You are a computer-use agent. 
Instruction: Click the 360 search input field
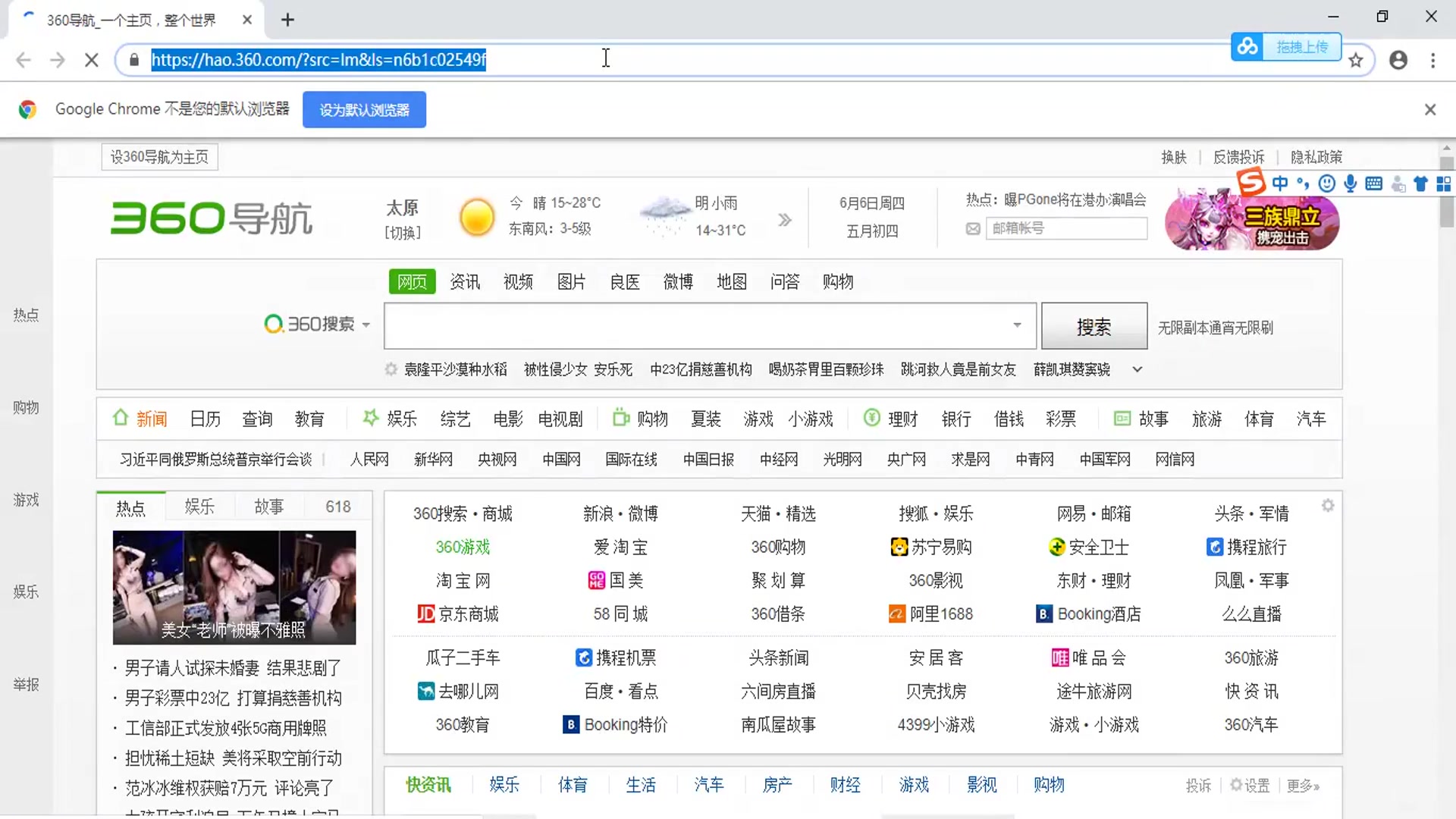[x=698, y=326]
